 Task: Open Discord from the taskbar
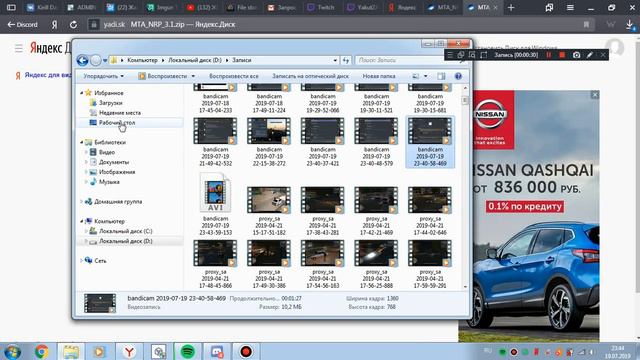tap(217, 352)
